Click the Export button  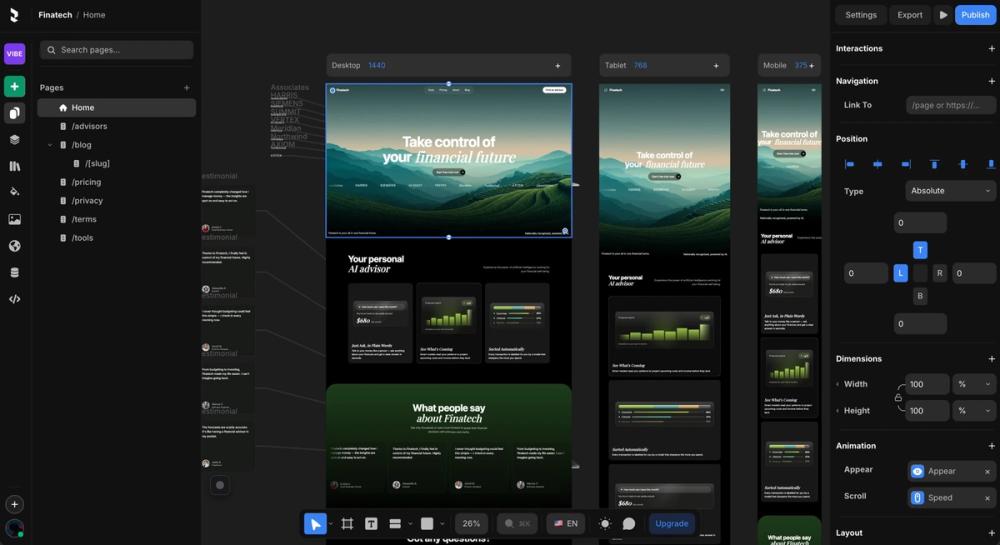tap(909, 15)
